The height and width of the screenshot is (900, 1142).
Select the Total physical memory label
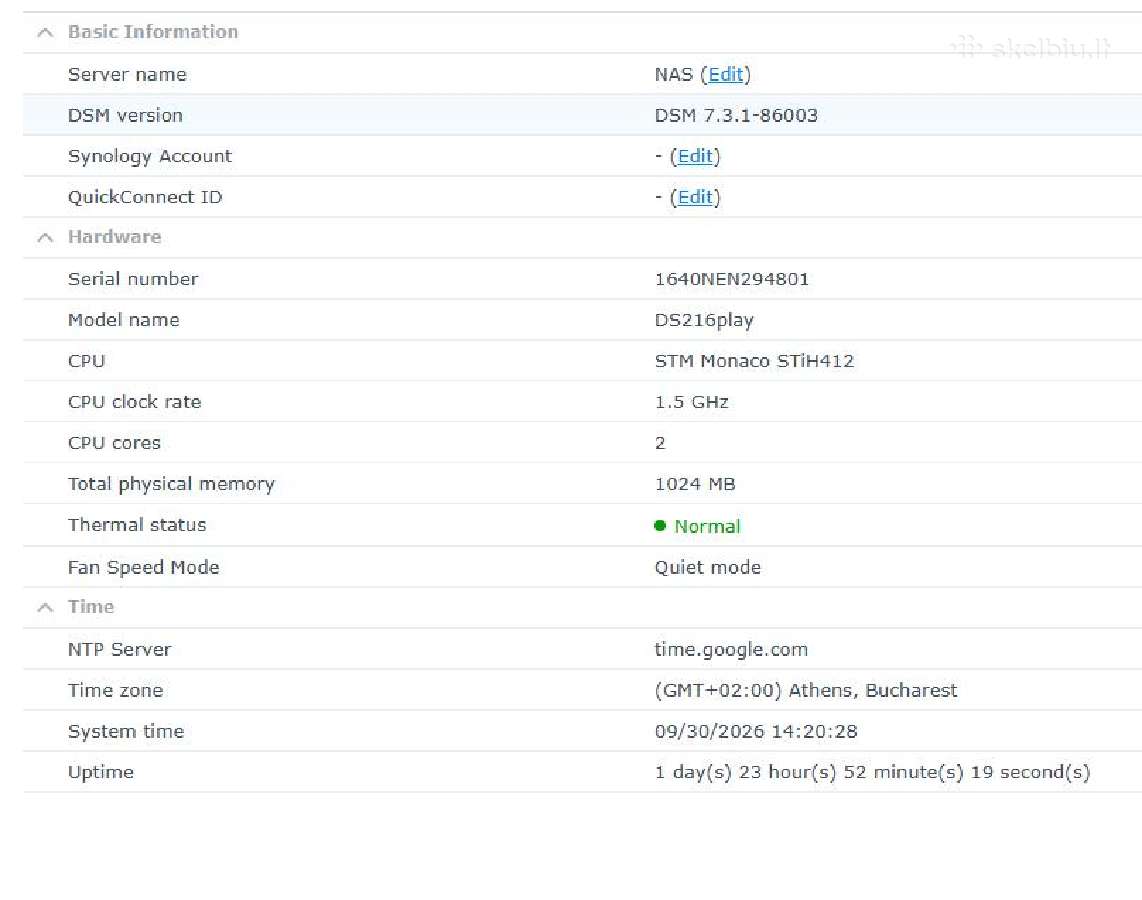click(x=171, y=484)
